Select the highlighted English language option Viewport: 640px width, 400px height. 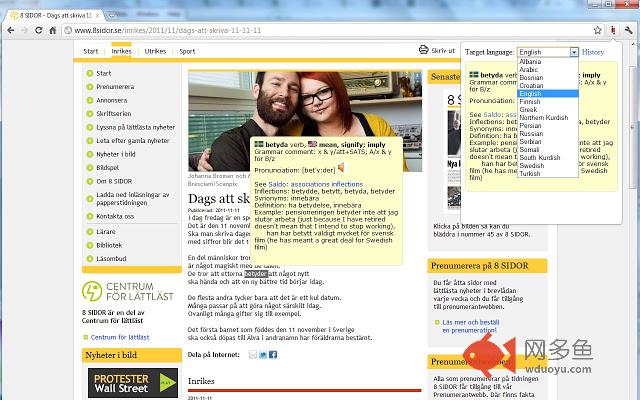[547, 93]
